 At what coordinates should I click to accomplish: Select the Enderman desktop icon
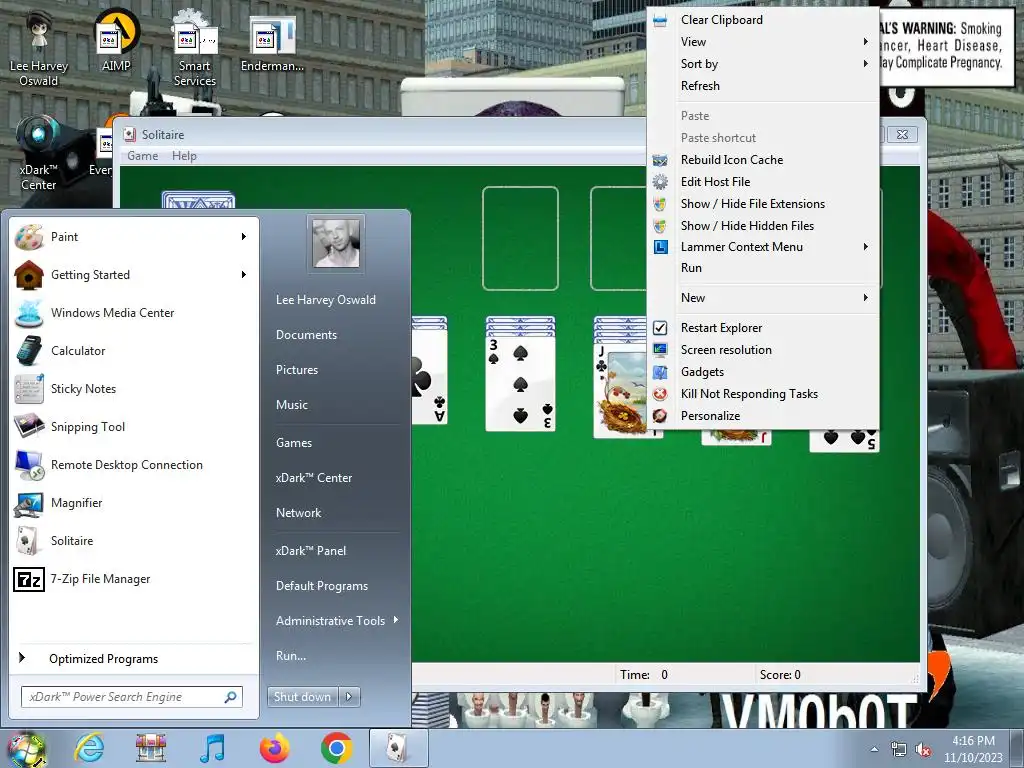(272, 43)
